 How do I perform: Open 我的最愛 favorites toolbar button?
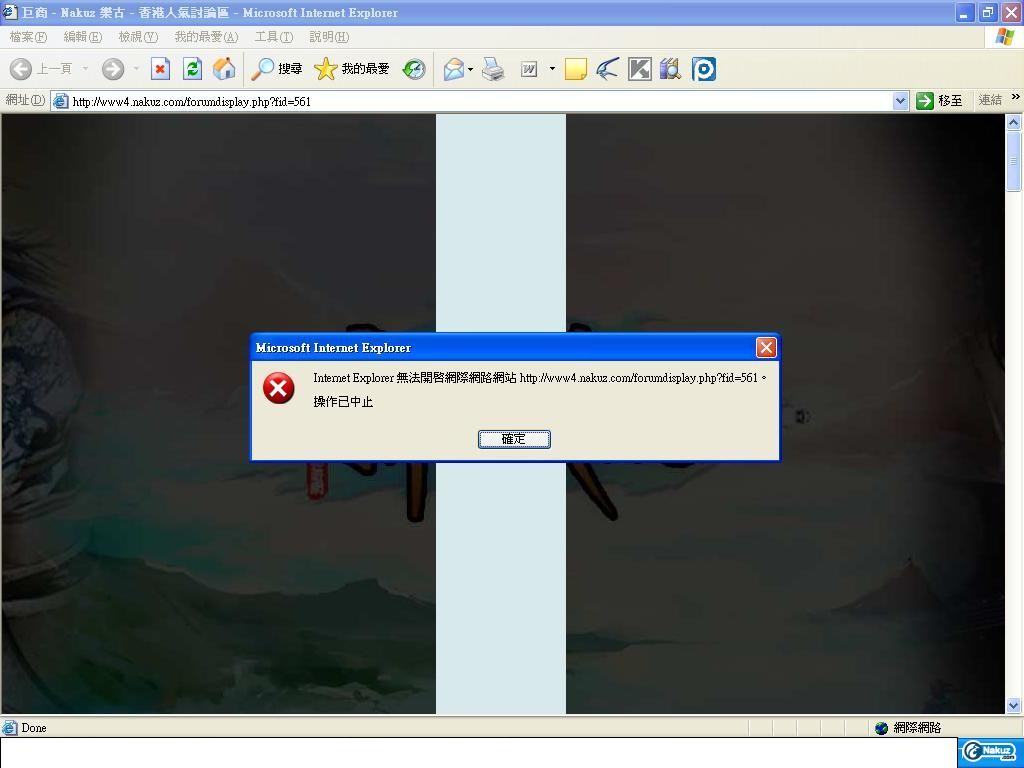[x=352, y=69]
